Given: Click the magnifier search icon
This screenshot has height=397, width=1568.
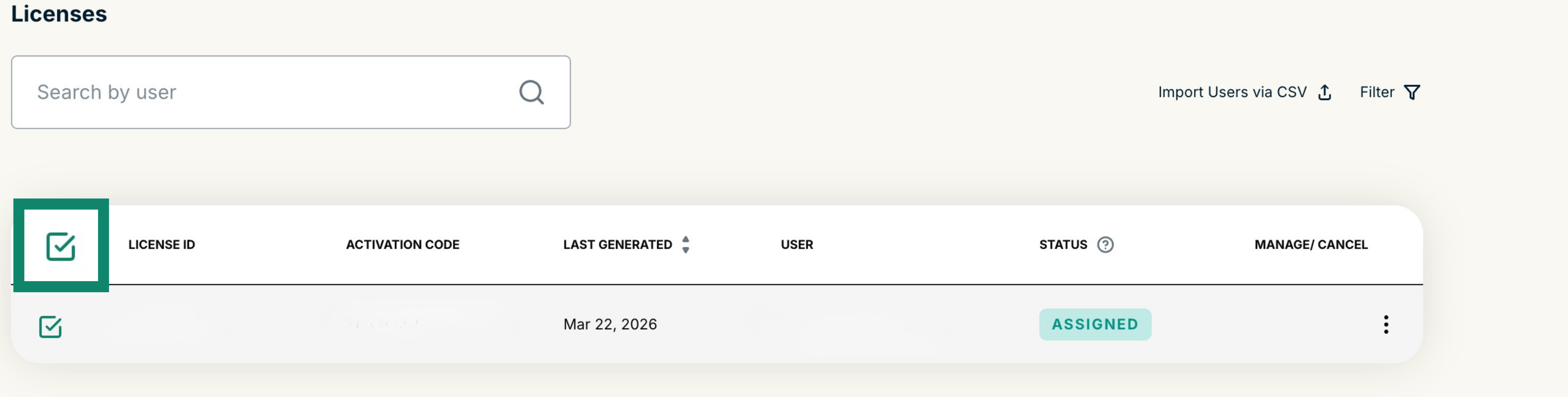Looking at the screenshot, I should click(x=531, y=92).
